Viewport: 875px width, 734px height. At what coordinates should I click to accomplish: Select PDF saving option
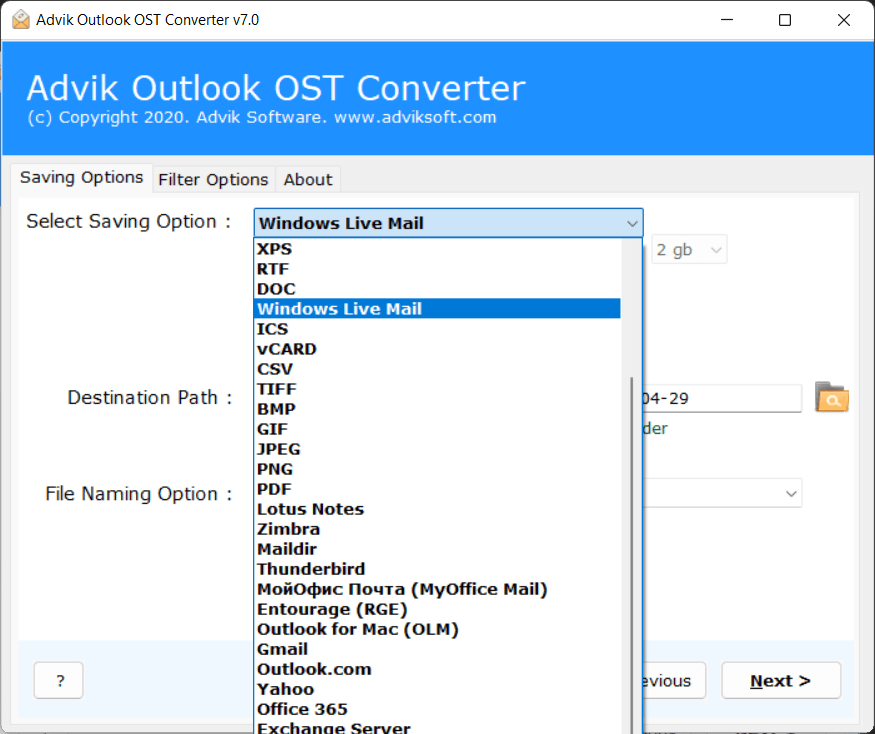coord(437,489)
